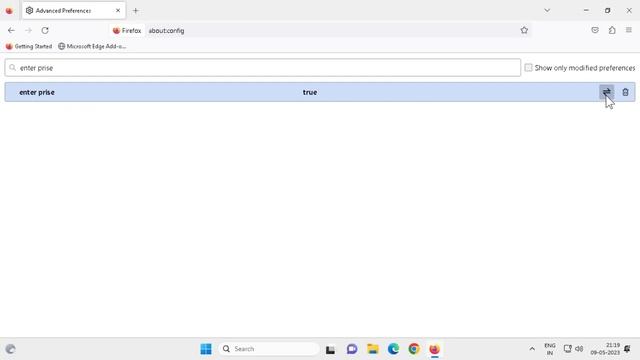
Task: Select the true value text
Action: tap(310, 92)
